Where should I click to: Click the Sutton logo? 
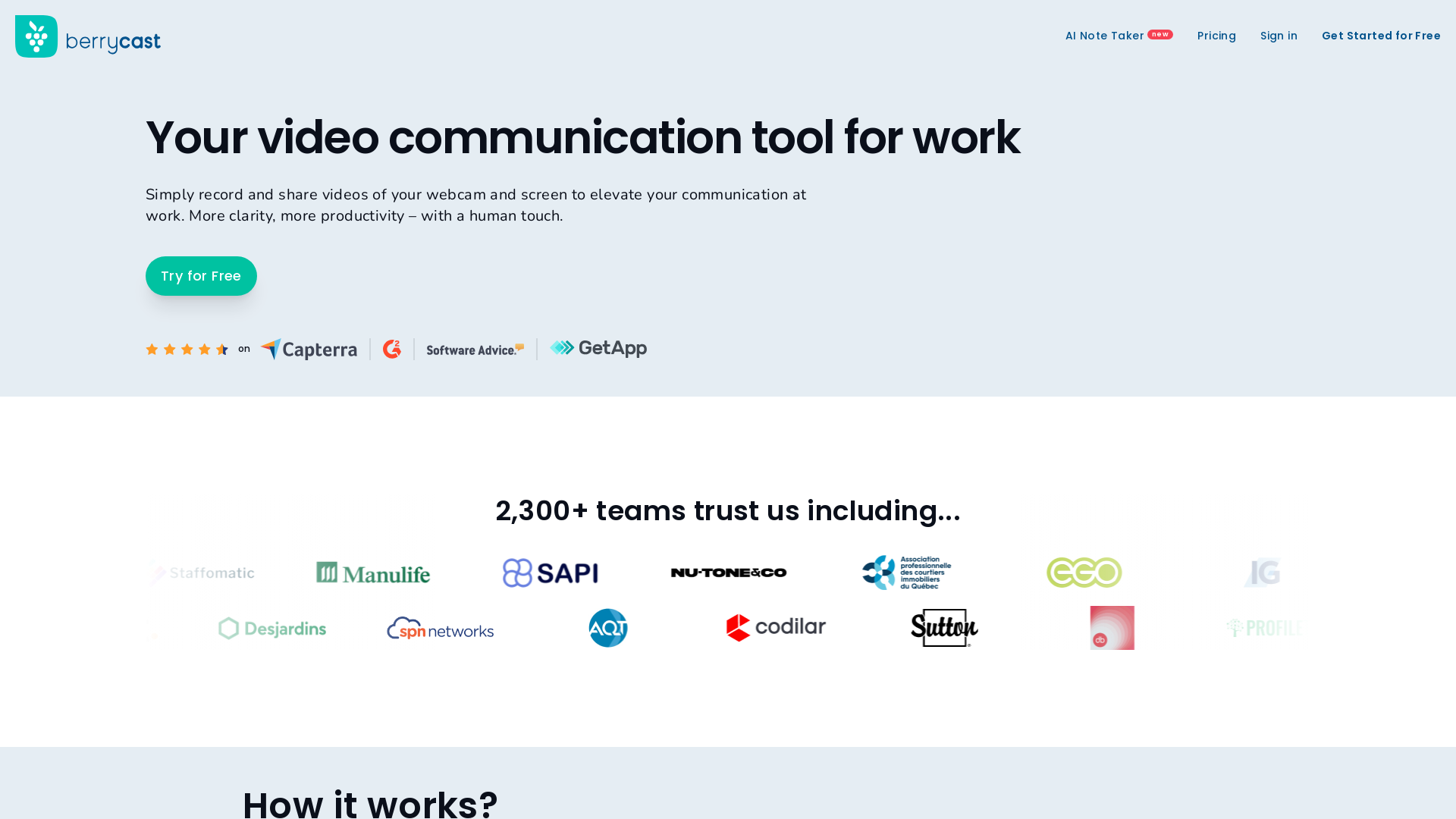944,628
